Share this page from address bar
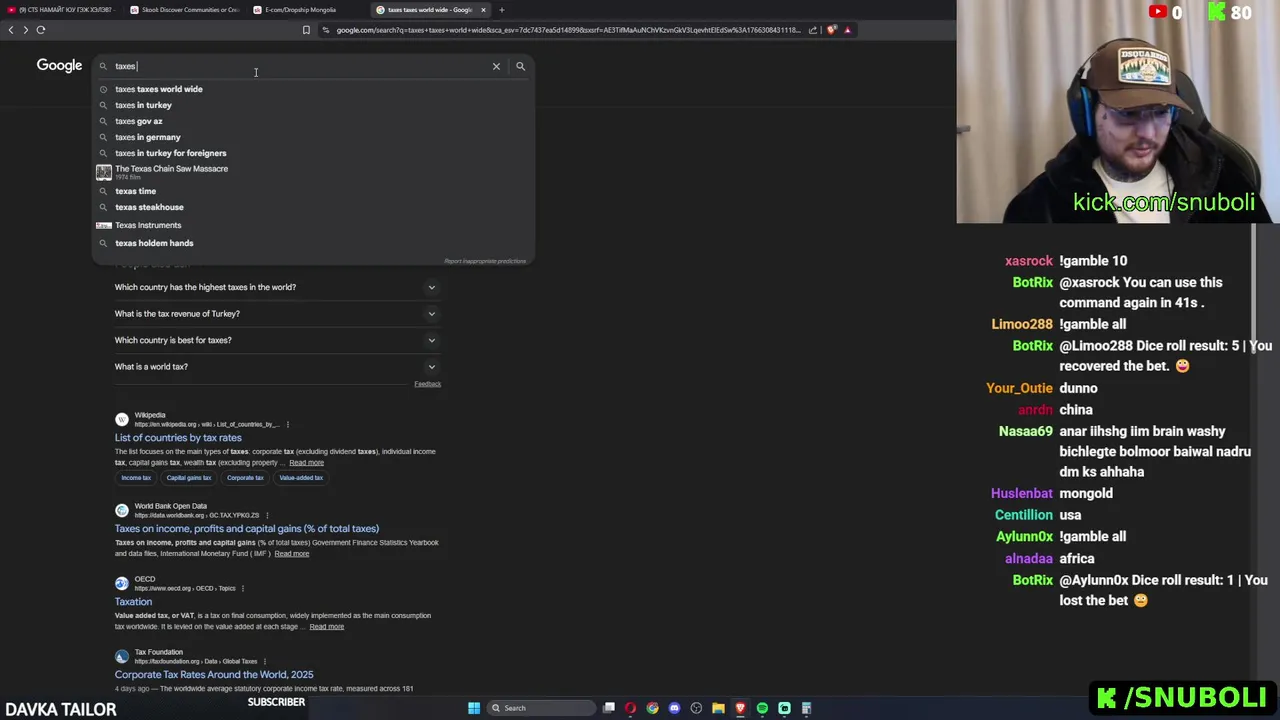 [813, 30]
